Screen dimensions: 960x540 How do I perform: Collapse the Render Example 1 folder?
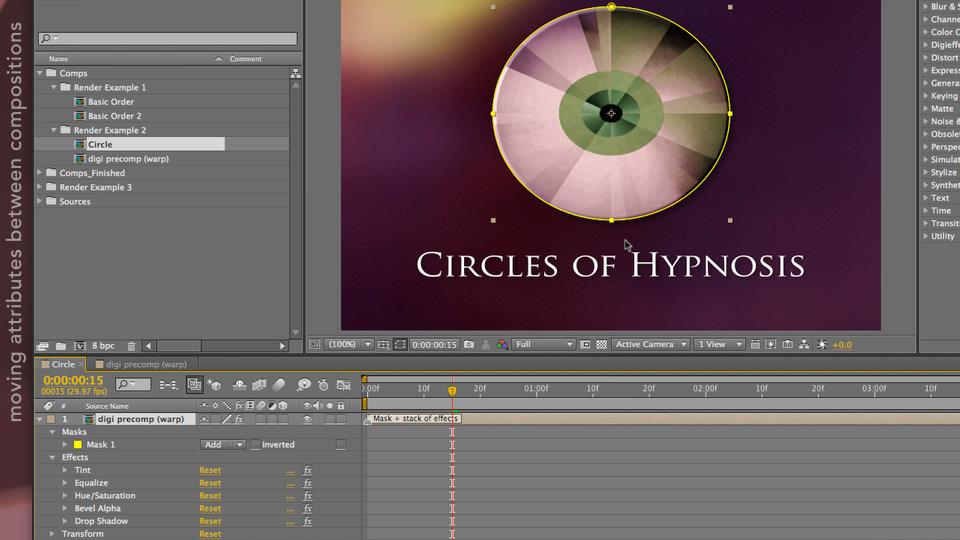coord(54,88)
